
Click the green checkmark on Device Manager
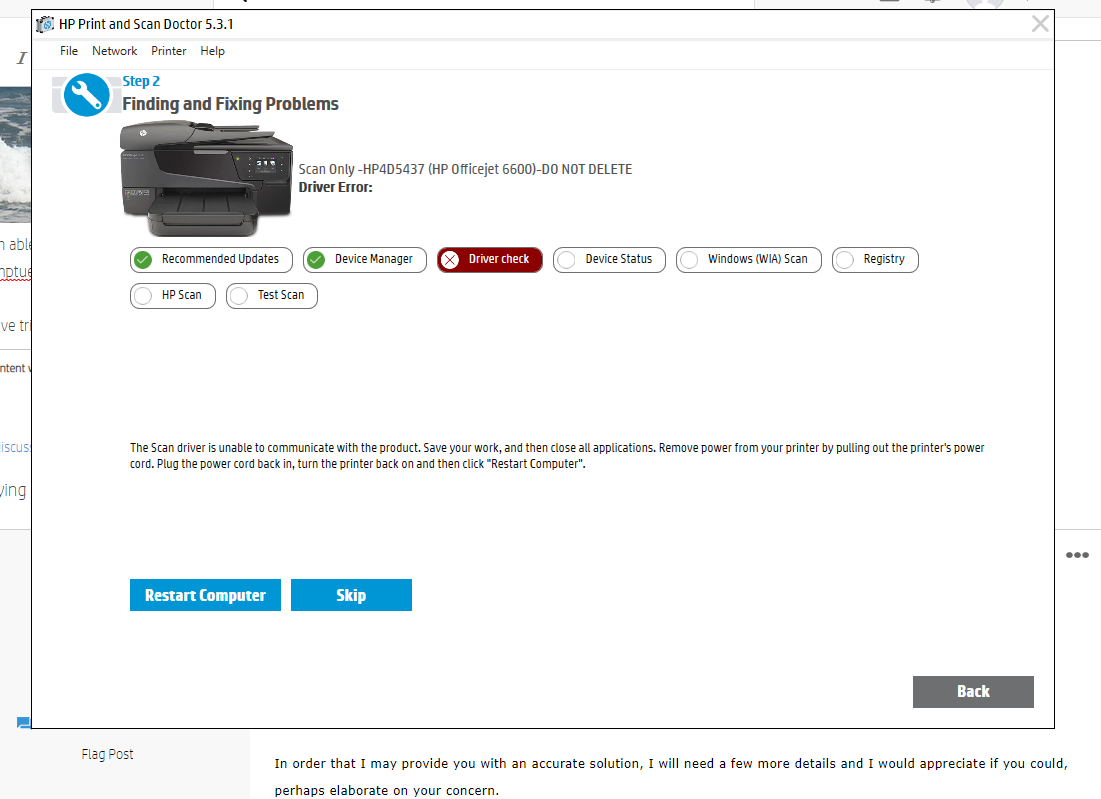point(316,260)
